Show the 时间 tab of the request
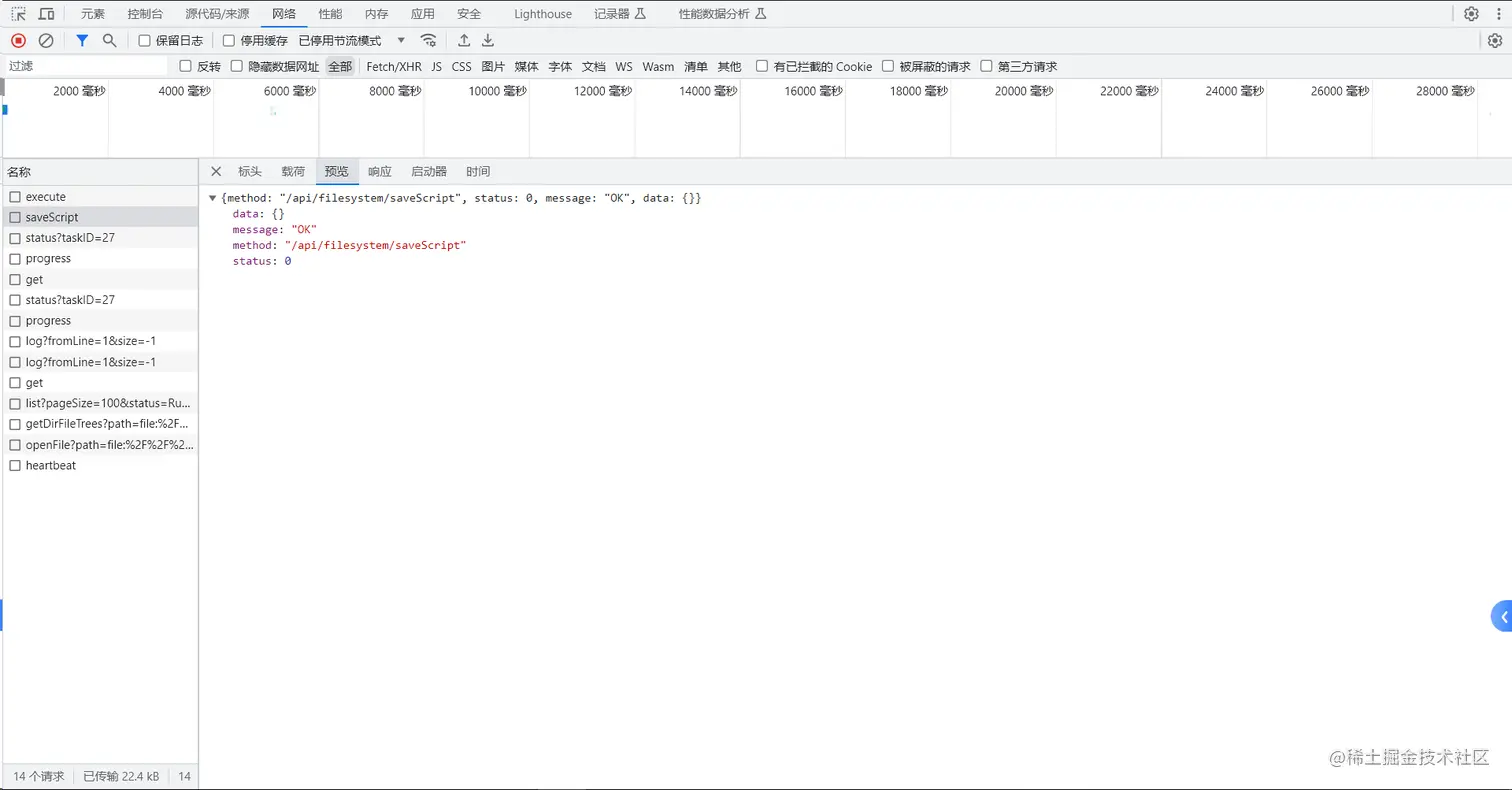1512x790 pixels. pos(478,171)
